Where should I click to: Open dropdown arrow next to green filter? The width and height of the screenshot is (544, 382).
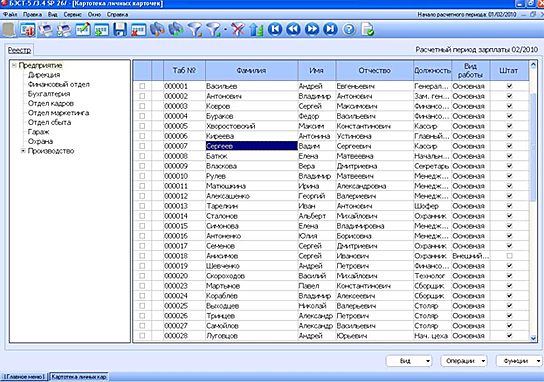click(225, 30)
